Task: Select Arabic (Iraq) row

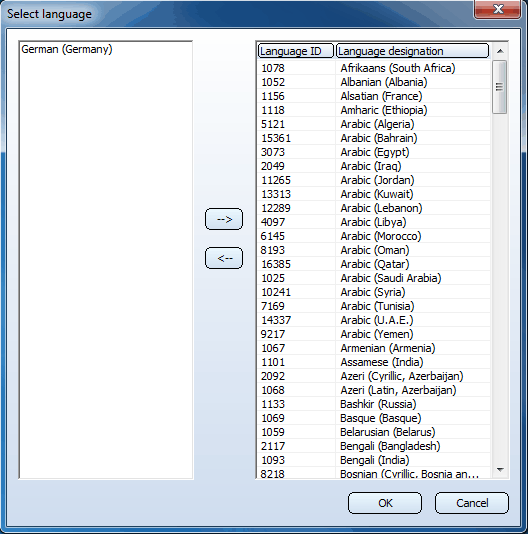Action: pos(374,166)
